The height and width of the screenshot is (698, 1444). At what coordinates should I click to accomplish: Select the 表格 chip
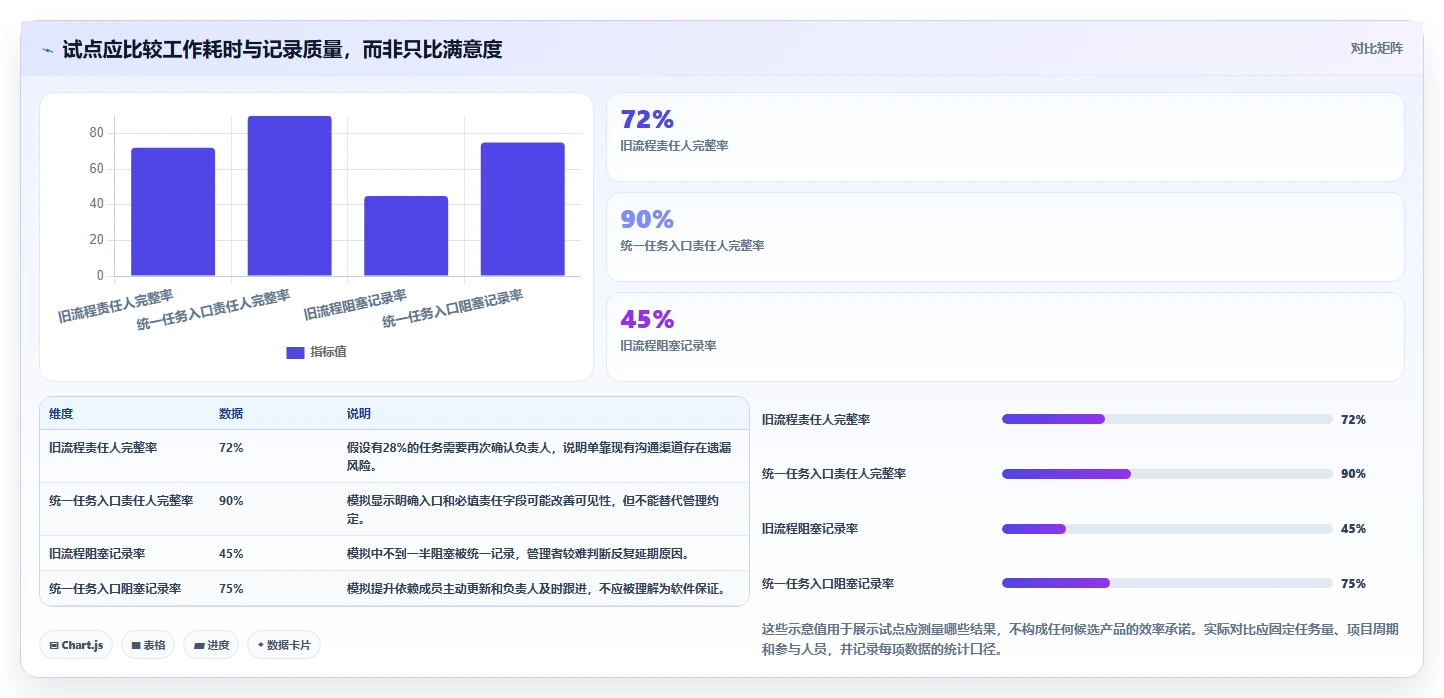coord(148,645)
